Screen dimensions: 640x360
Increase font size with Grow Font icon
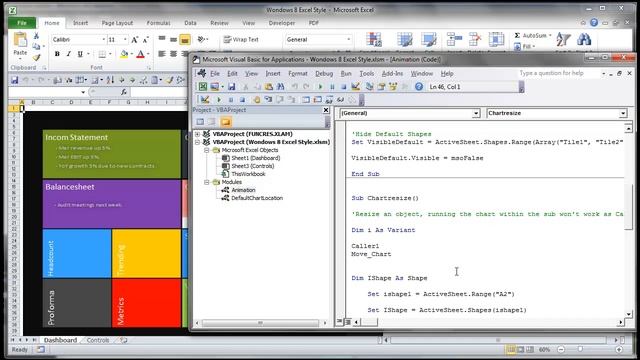click(x=135, y=40)
